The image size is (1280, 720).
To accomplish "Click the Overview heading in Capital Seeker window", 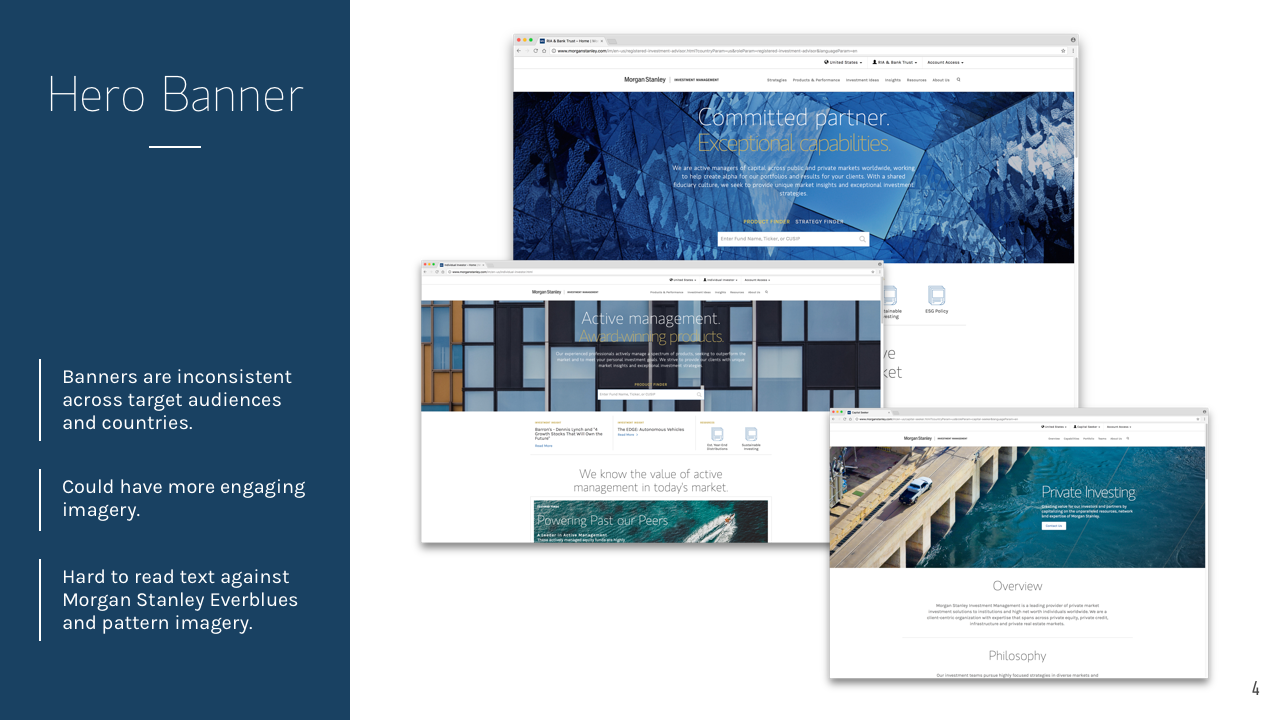I will pos(1017,586).
